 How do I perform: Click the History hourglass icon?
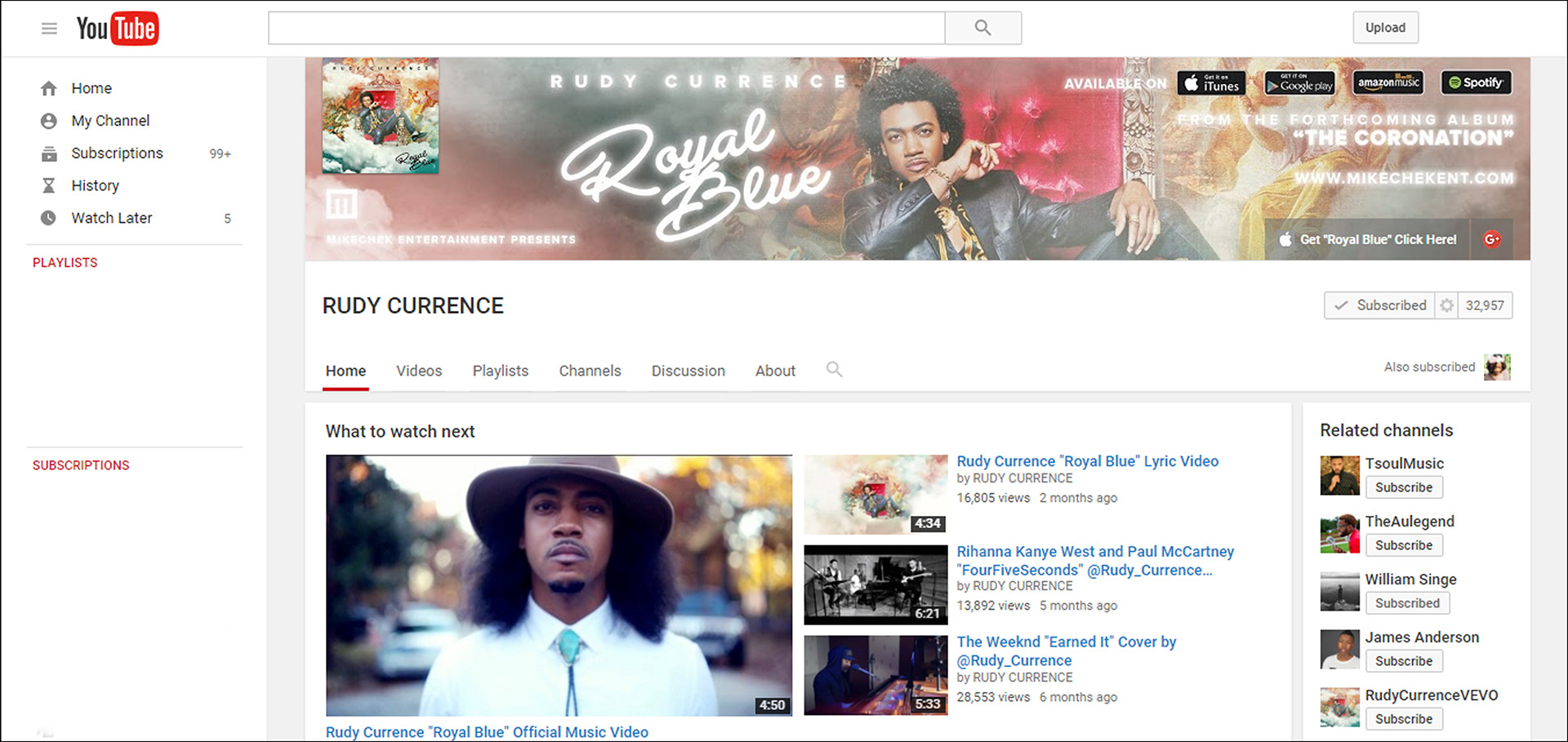coord(49,185)
